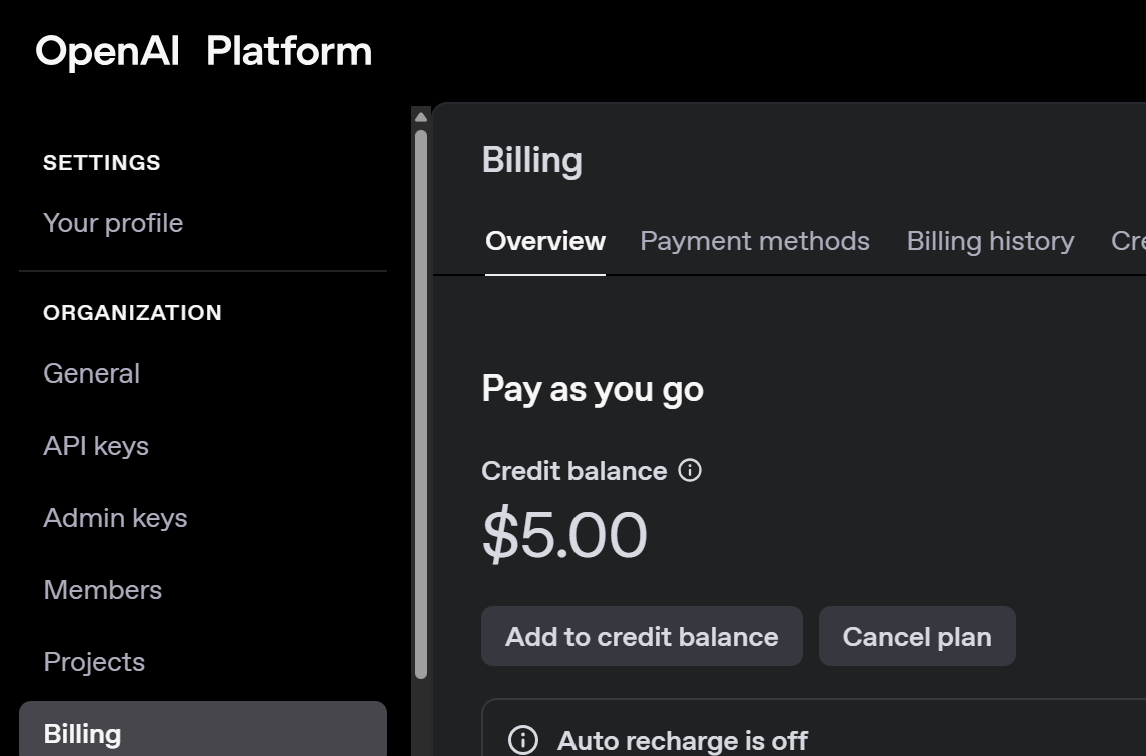The height and width of the screenshot is (756, 1146).
Task: Click the $5.00 credit balance amount
Action: 565,535
